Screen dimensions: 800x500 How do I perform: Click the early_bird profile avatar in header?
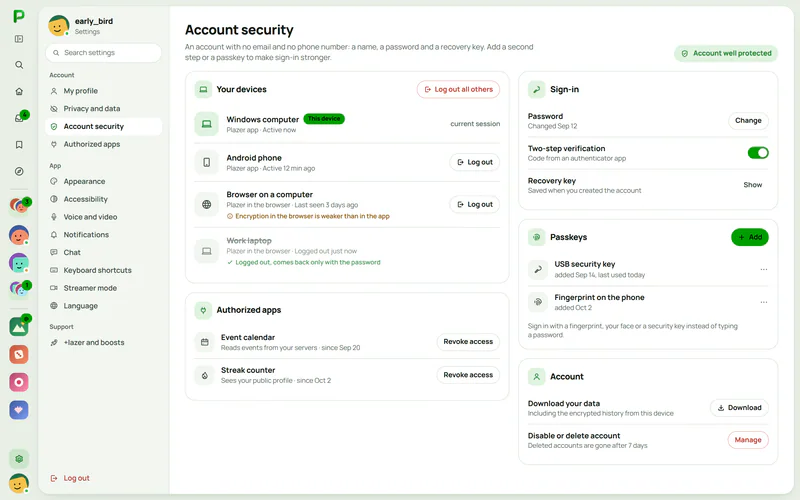(59, 26)
